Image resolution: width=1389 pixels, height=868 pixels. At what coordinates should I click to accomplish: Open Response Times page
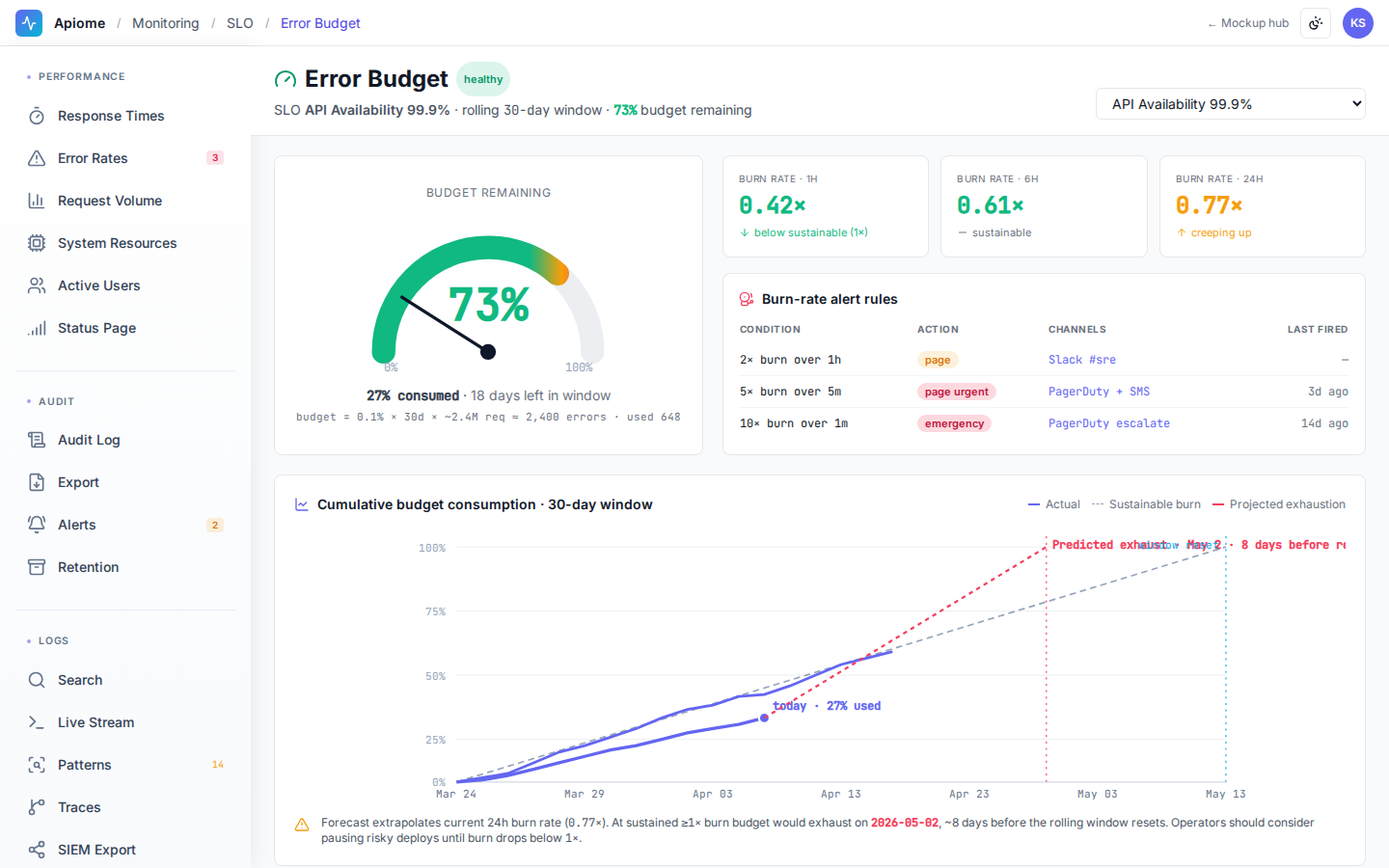point(125,116)
